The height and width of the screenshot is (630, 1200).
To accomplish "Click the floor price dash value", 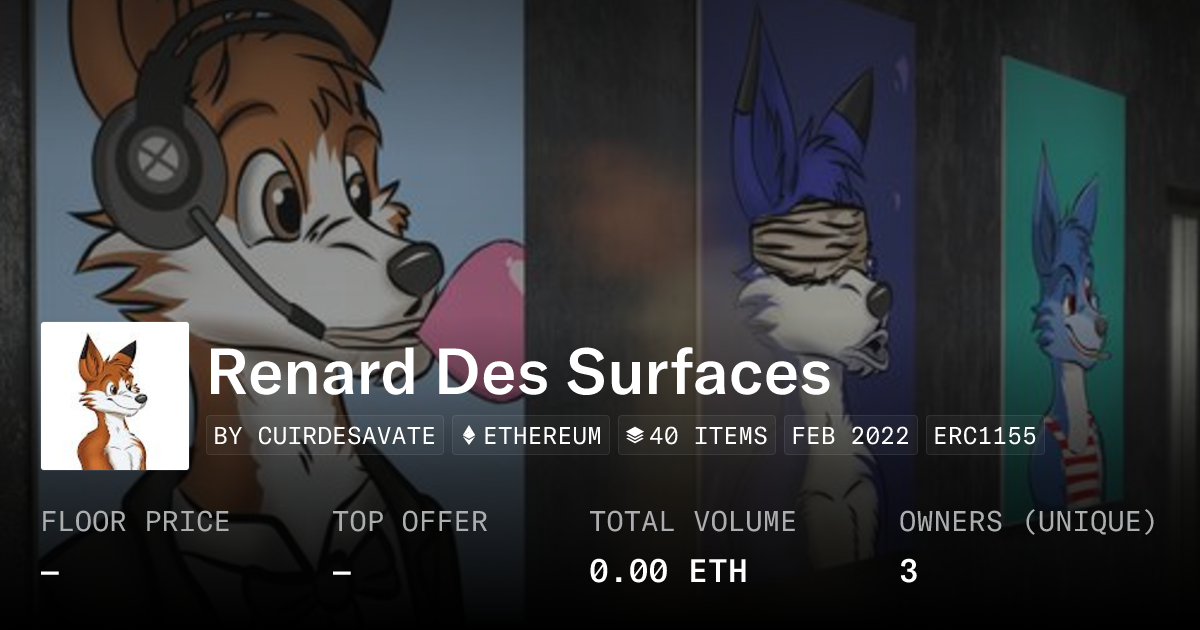I will [x=50, y=572].
